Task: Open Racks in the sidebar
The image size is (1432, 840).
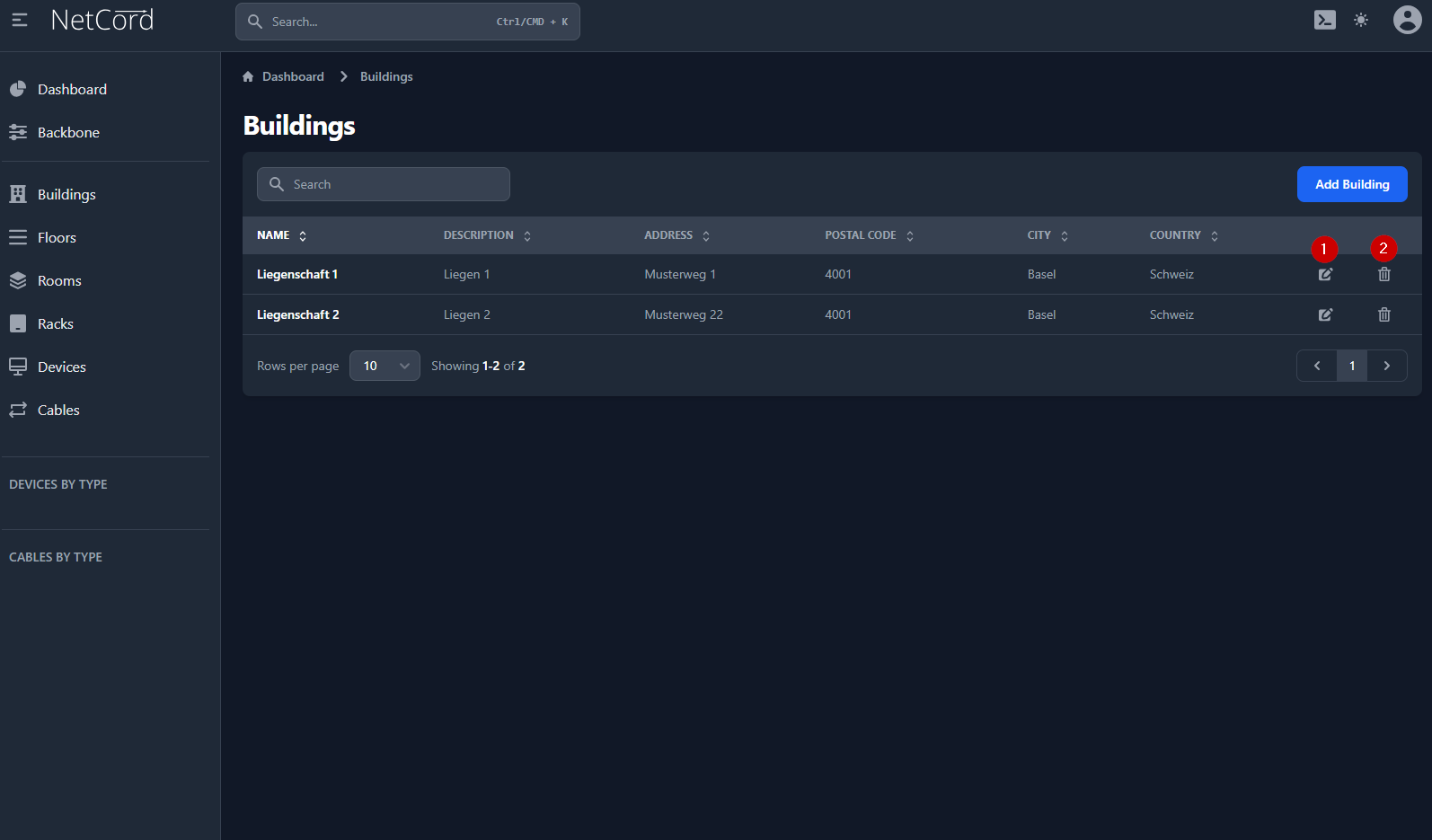Action: point(56,324)
